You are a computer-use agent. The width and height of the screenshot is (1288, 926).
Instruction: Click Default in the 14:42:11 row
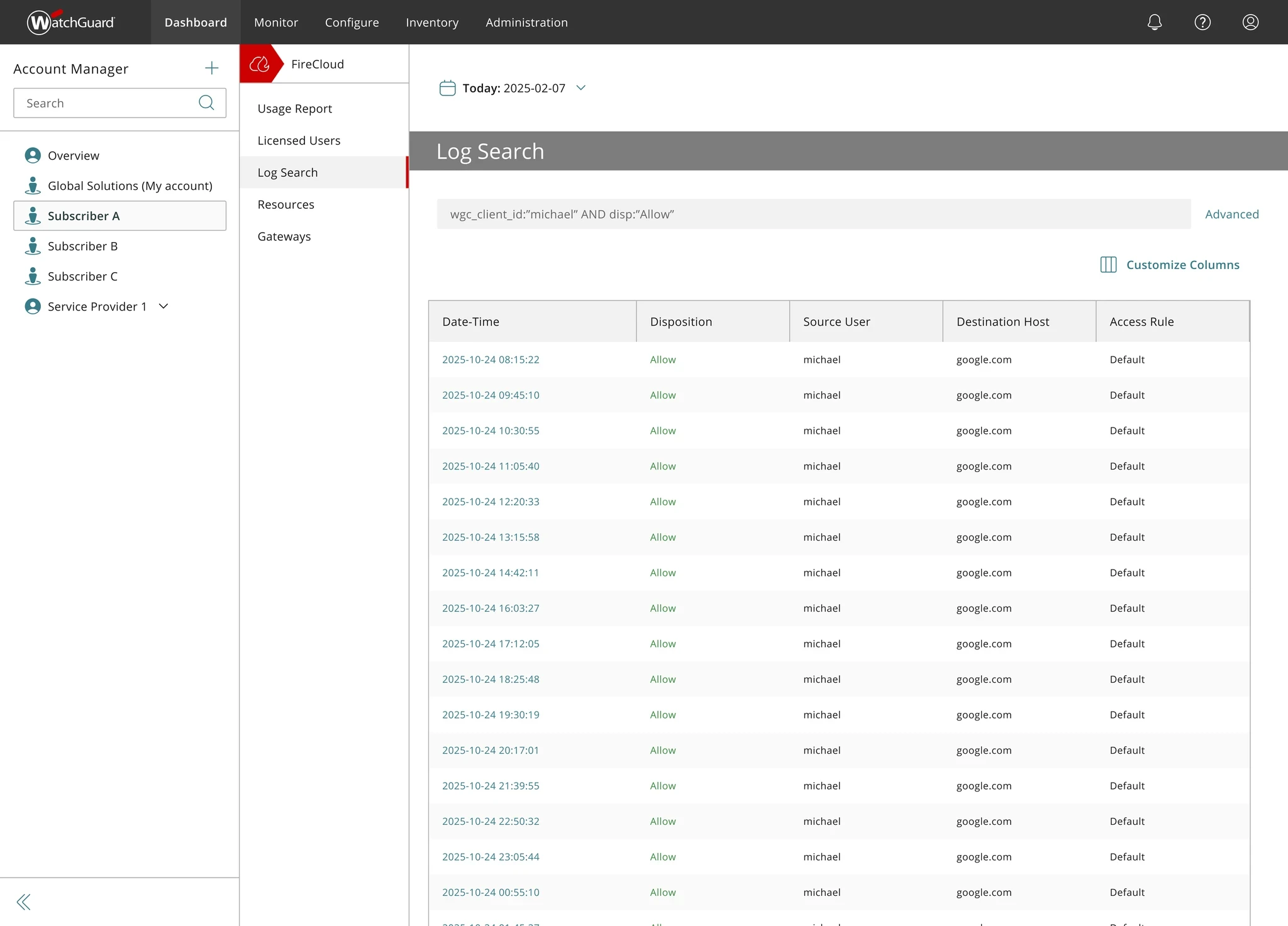click(x=1127, y=573)
